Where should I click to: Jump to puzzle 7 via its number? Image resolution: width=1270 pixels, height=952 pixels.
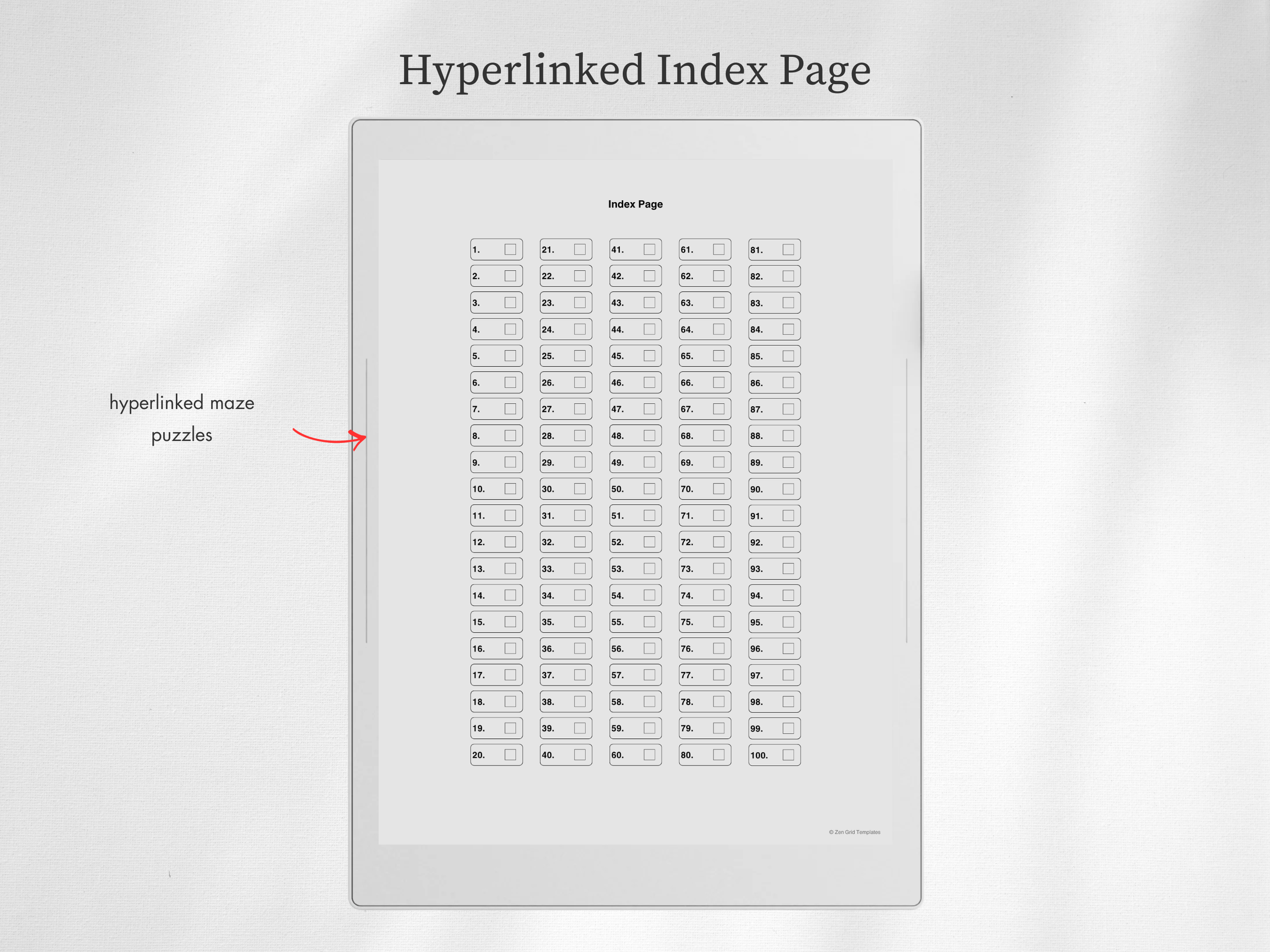click(476, 409)
